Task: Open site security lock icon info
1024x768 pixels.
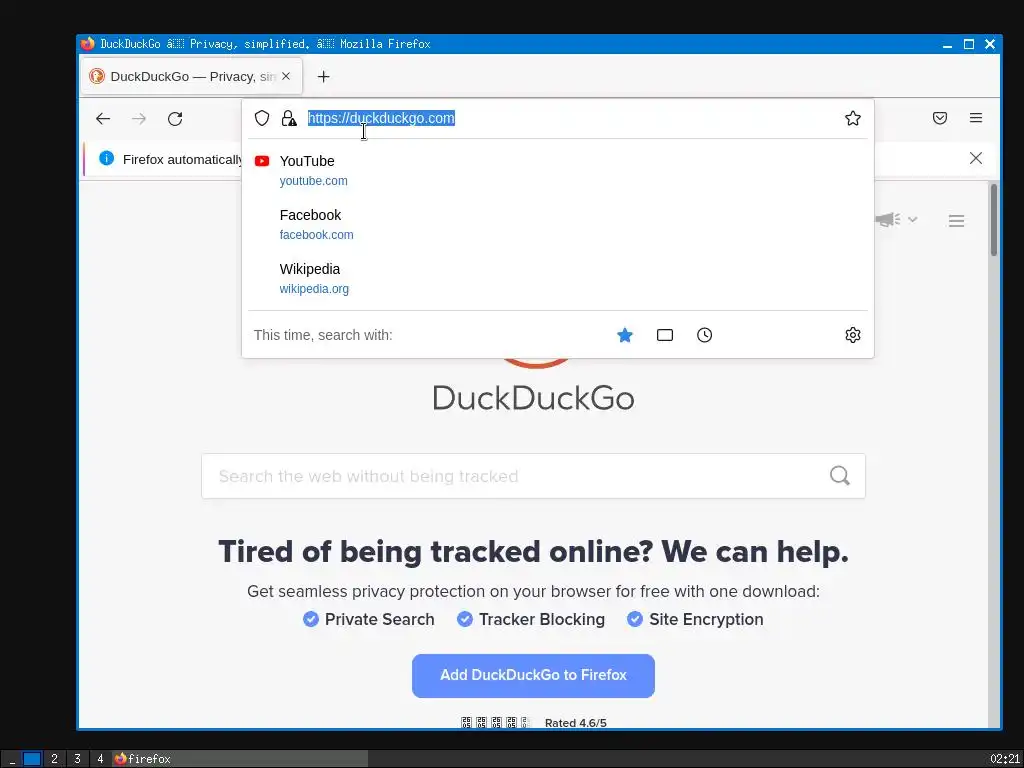Action: click(x=289, y=118)
